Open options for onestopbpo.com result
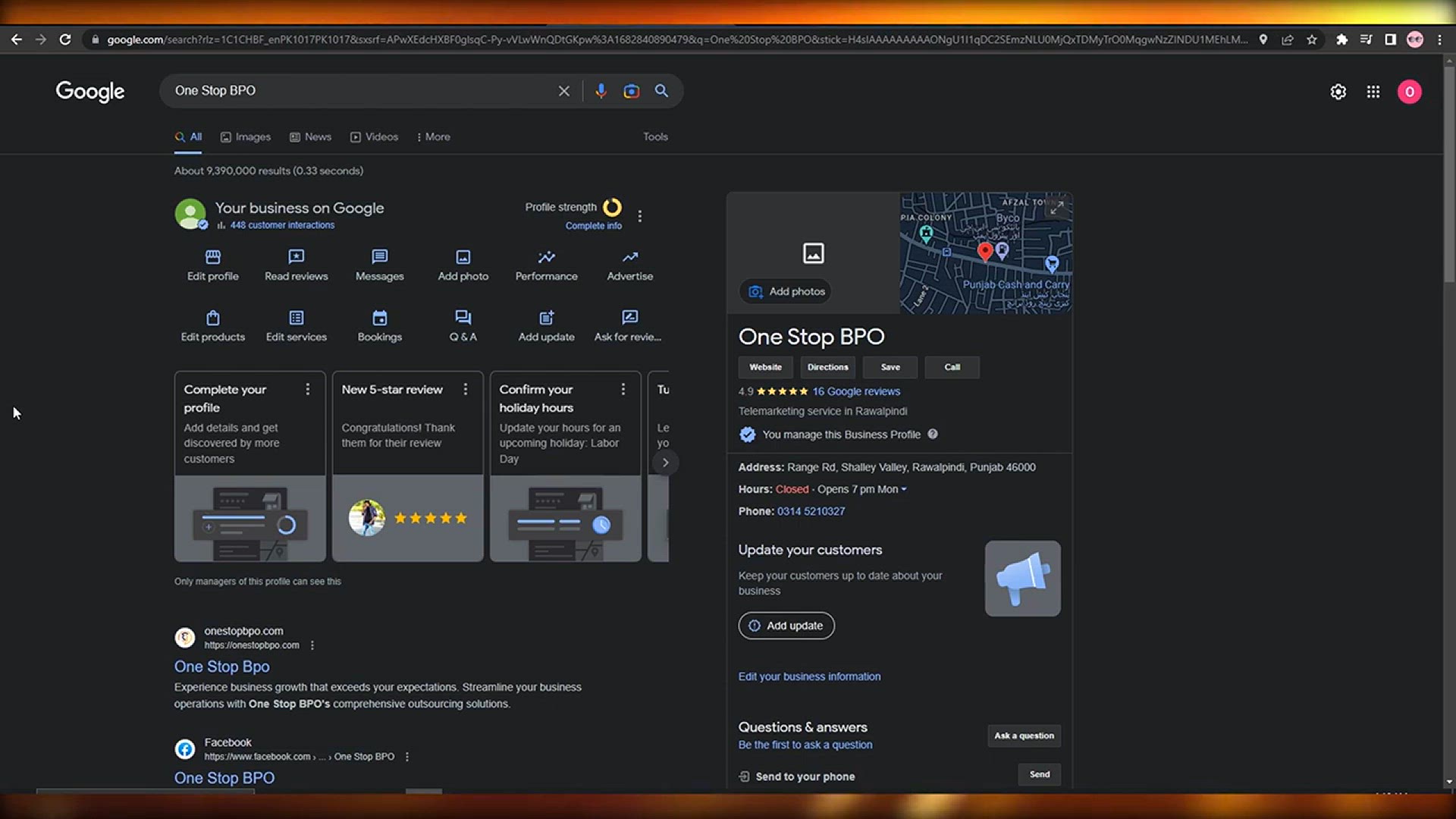The width and height of the screenshot is (1456, 819). pyautogui.click(x=312, y=645)
